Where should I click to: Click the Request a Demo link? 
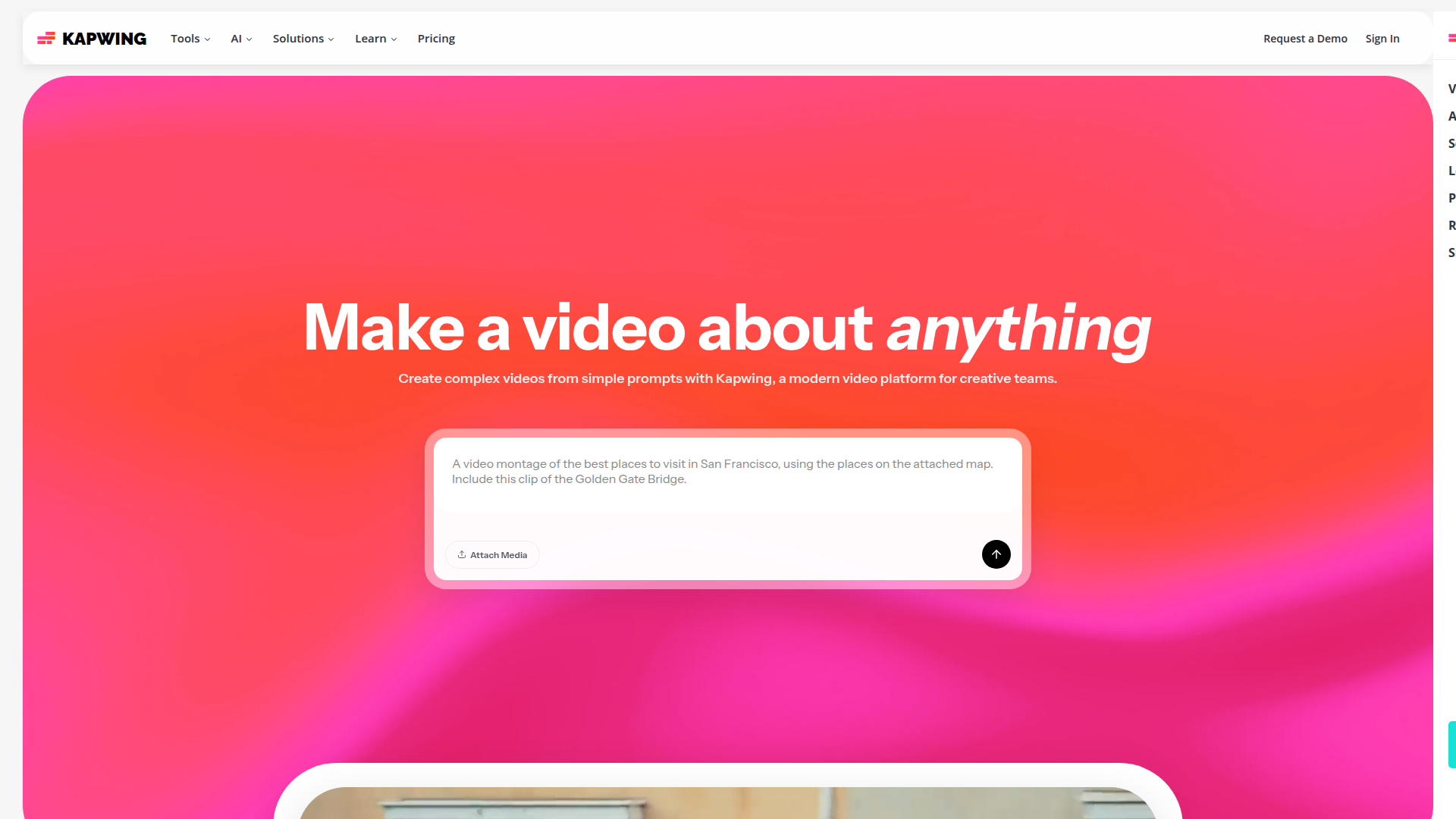[1305, 39]
